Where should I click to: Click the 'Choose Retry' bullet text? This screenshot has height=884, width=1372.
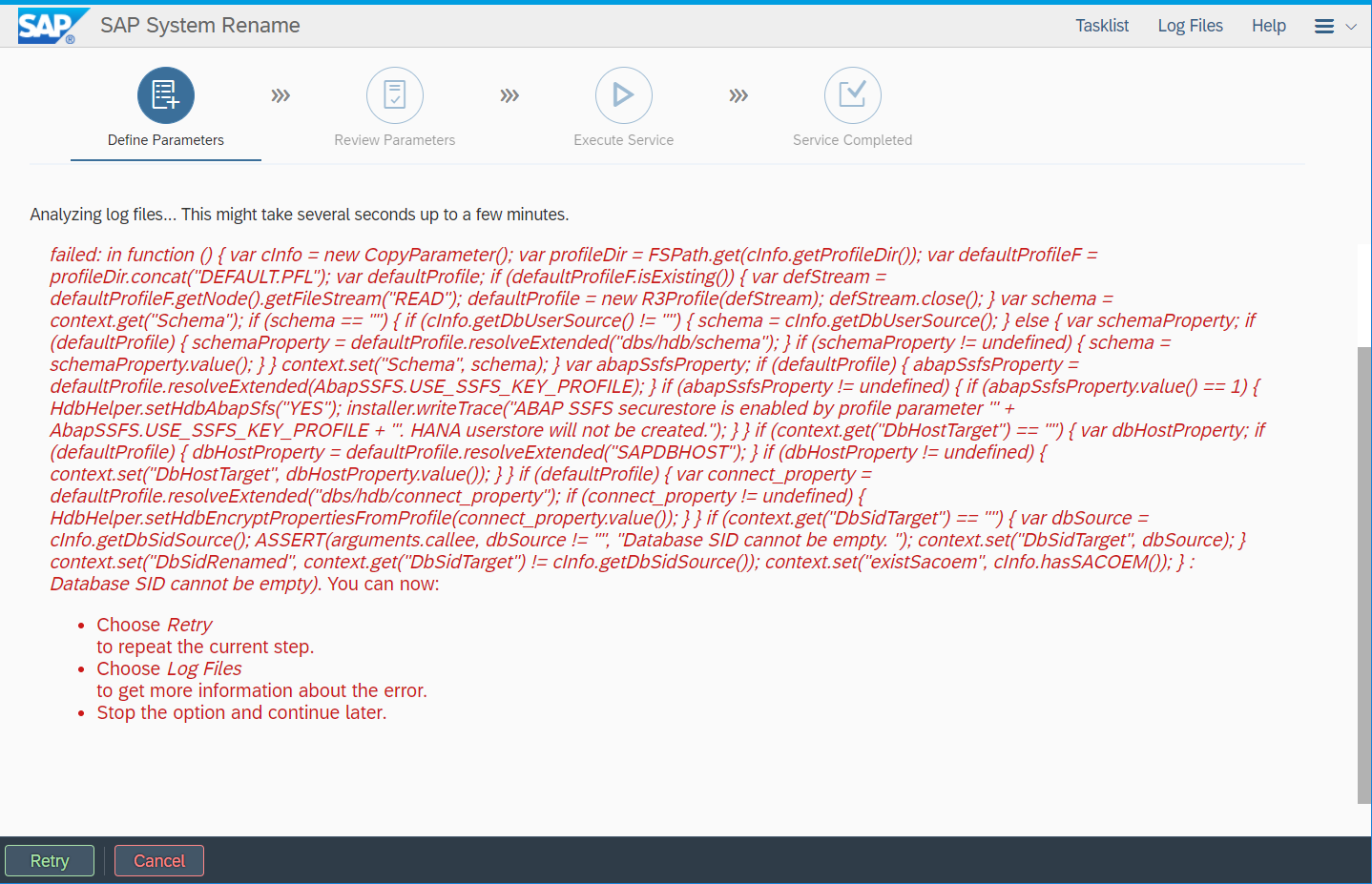155,625
